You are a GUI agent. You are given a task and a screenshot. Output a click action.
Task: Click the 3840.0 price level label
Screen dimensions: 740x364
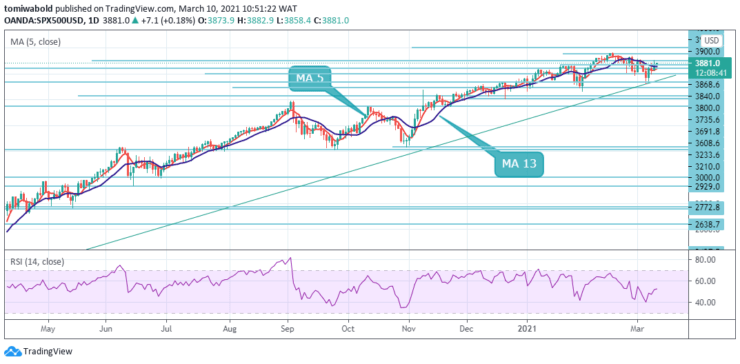pyautogui.click(x=708, y=96)
